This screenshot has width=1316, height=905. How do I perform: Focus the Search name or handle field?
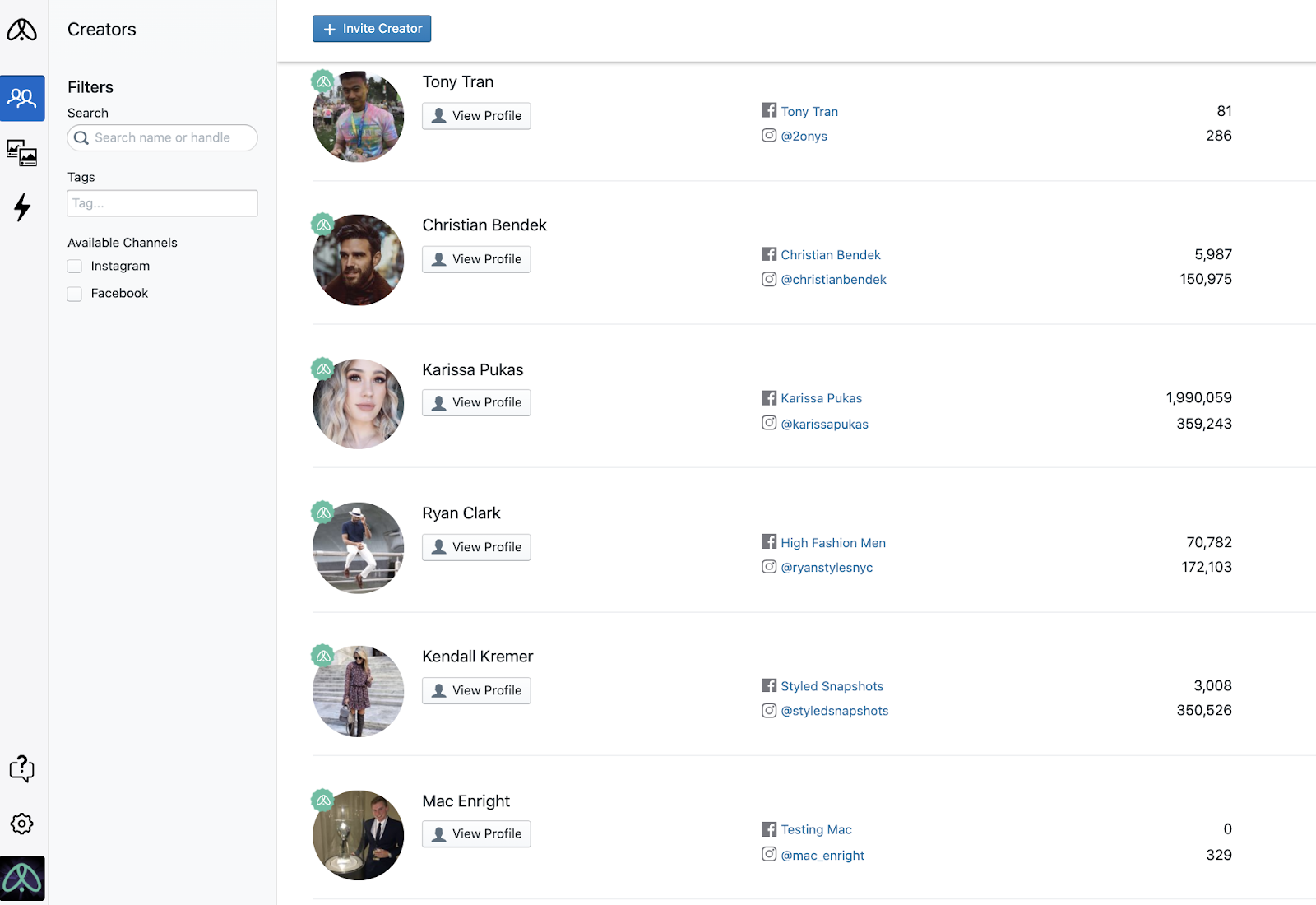[163, 137]
